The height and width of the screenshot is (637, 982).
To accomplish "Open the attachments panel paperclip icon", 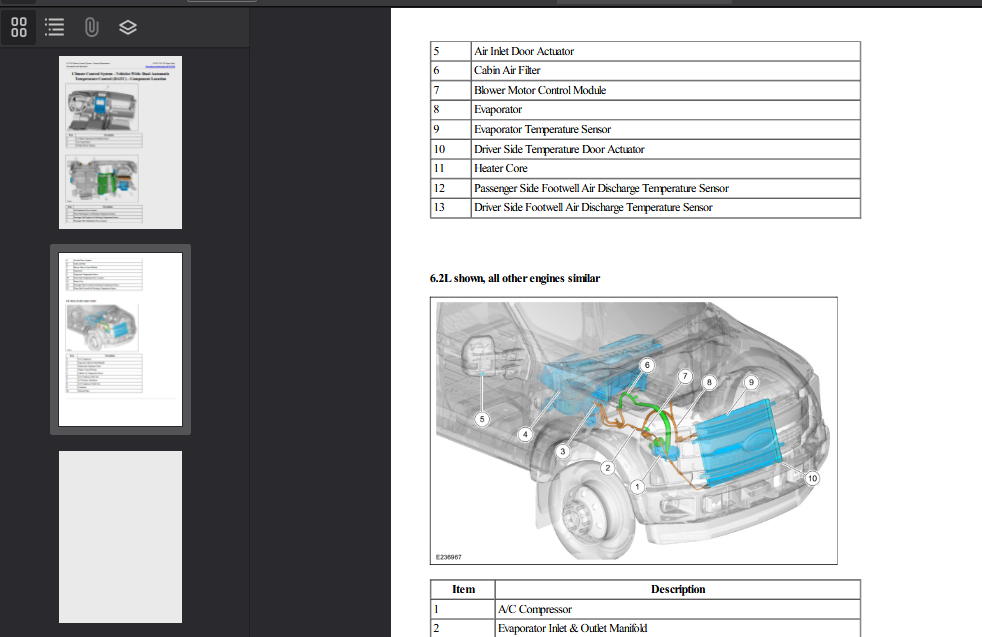I will (x=91, y=27).
